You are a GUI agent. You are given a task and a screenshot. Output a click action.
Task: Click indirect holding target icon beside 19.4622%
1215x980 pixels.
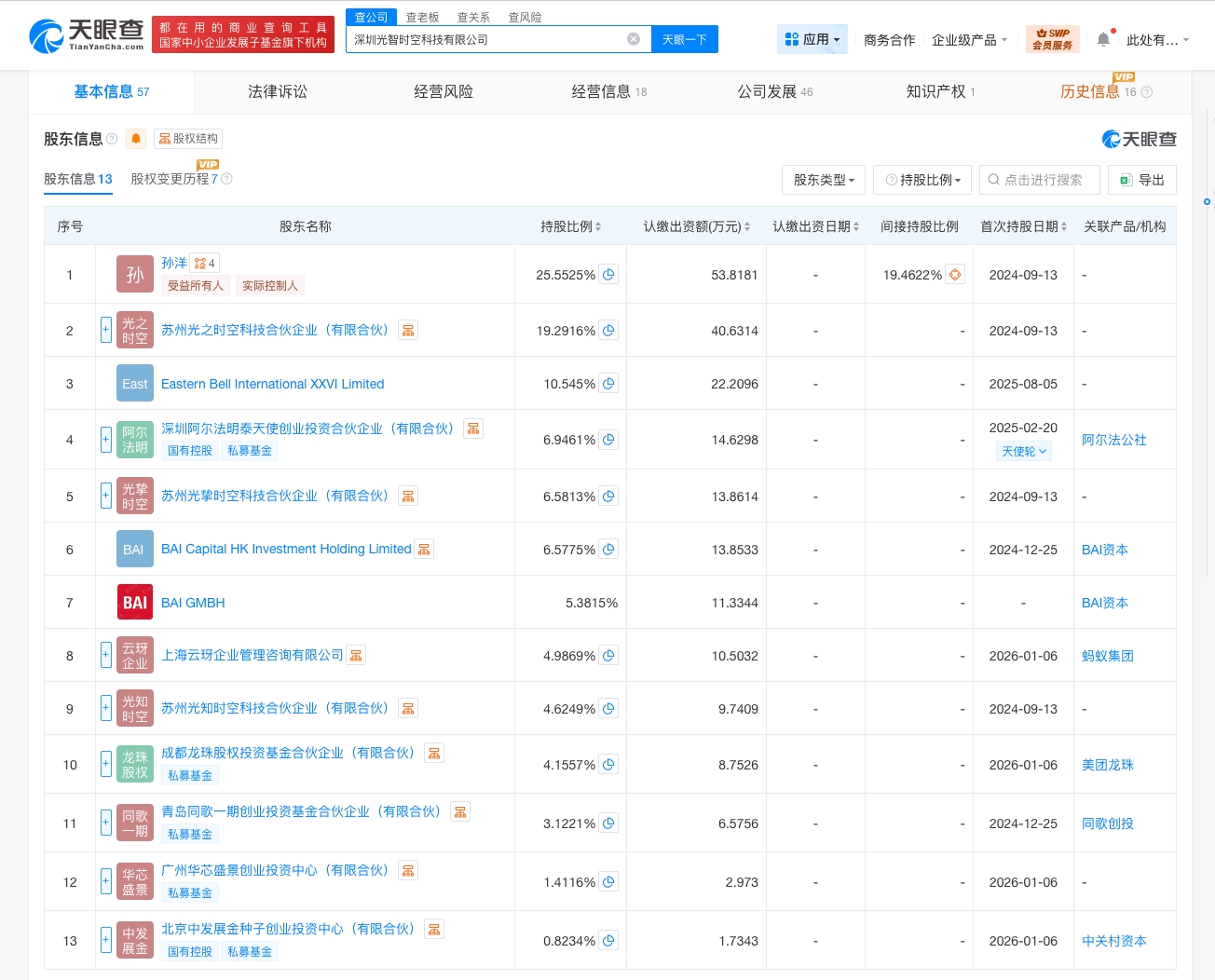[955, 275]
